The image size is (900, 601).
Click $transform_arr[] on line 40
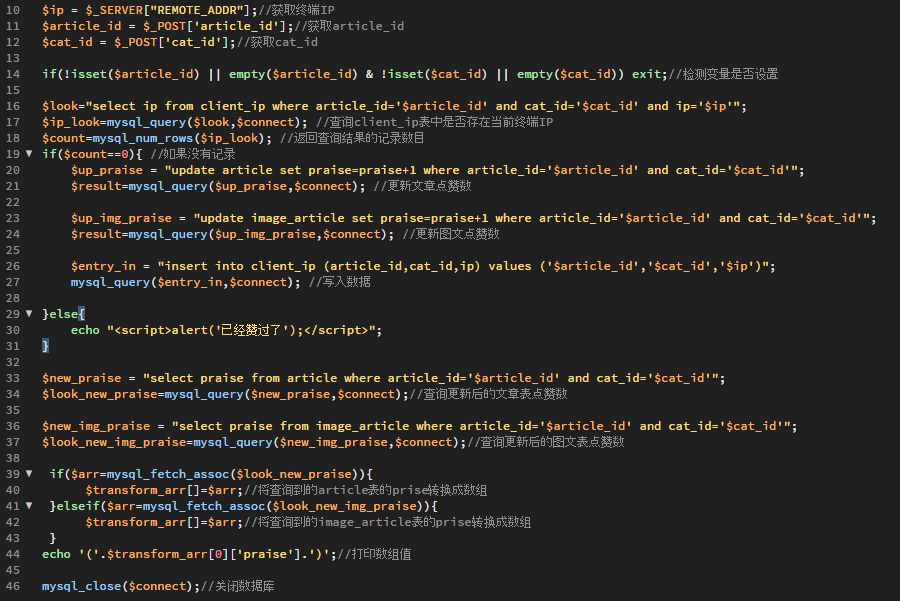pos(143,490)
